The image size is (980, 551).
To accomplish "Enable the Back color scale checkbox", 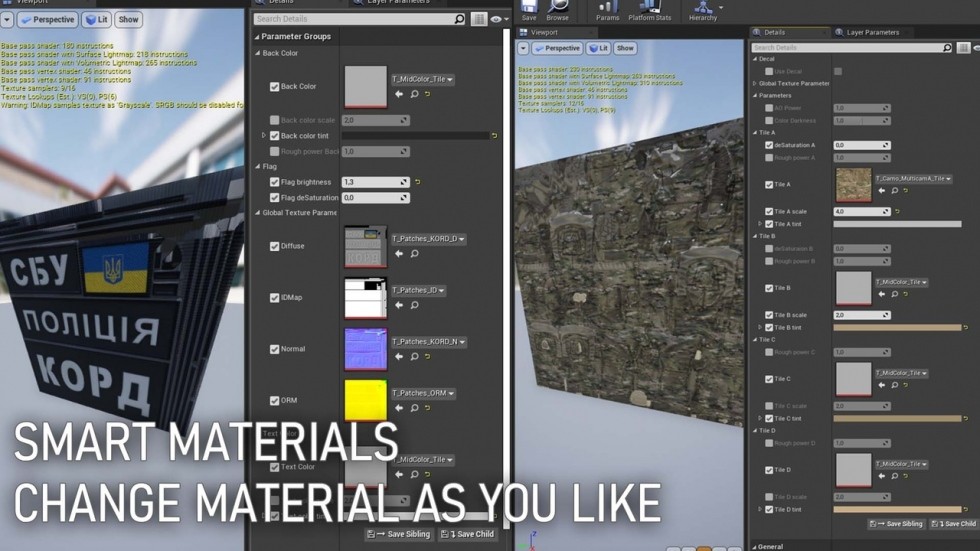I will tap(274, 120).
